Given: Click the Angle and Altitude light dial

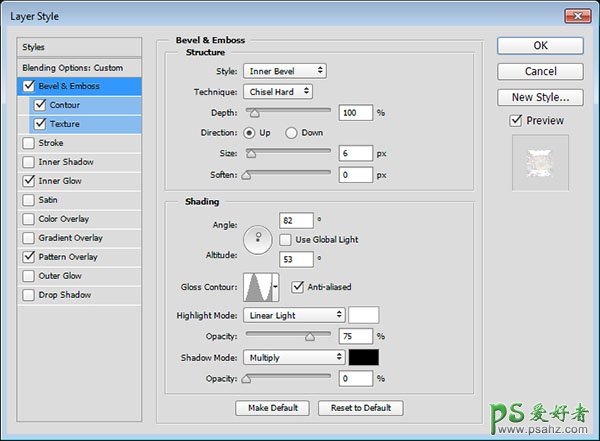Looking at the screenshot, I should click(259, 239).
